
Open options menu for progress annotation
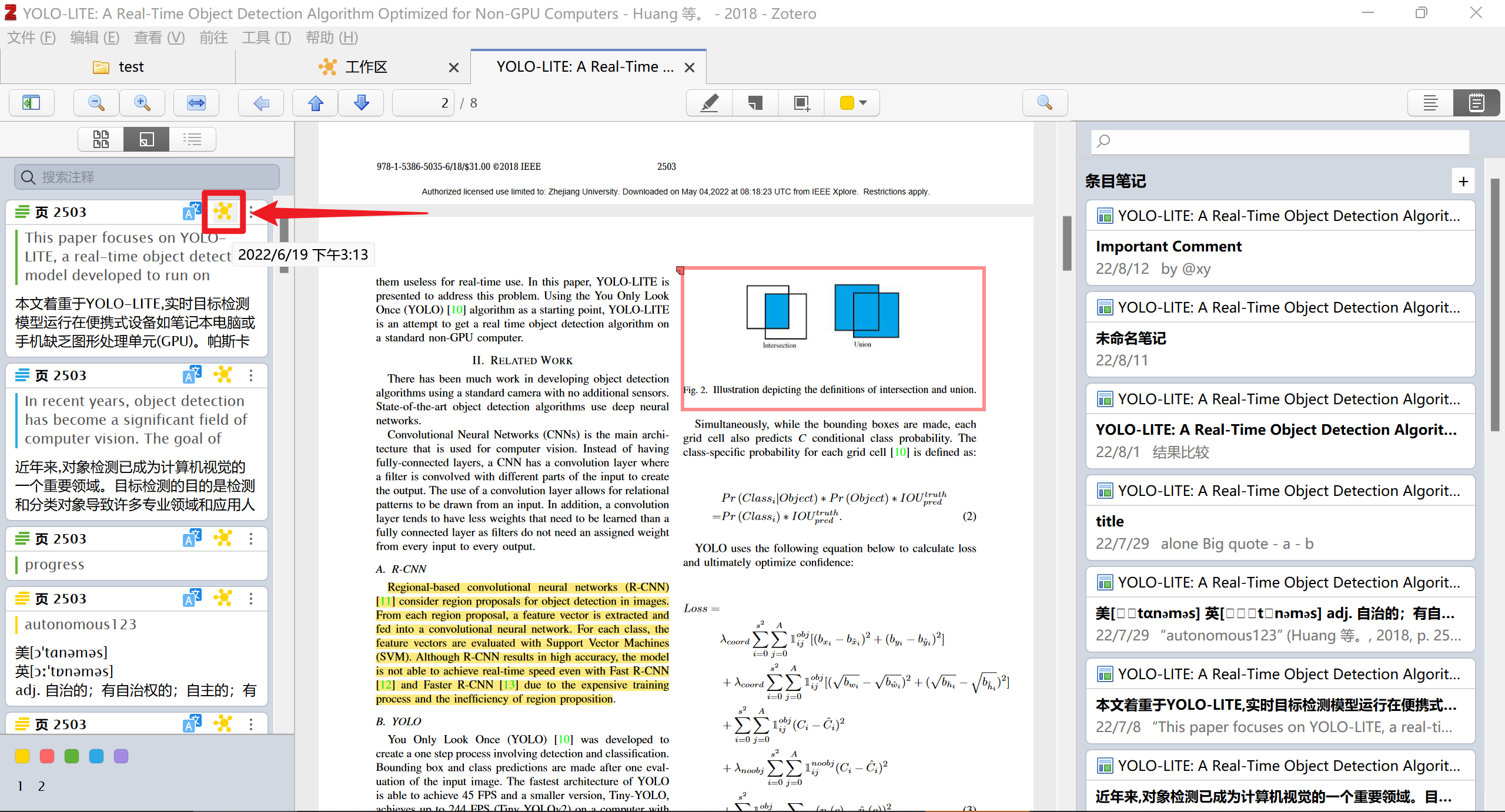252,539
